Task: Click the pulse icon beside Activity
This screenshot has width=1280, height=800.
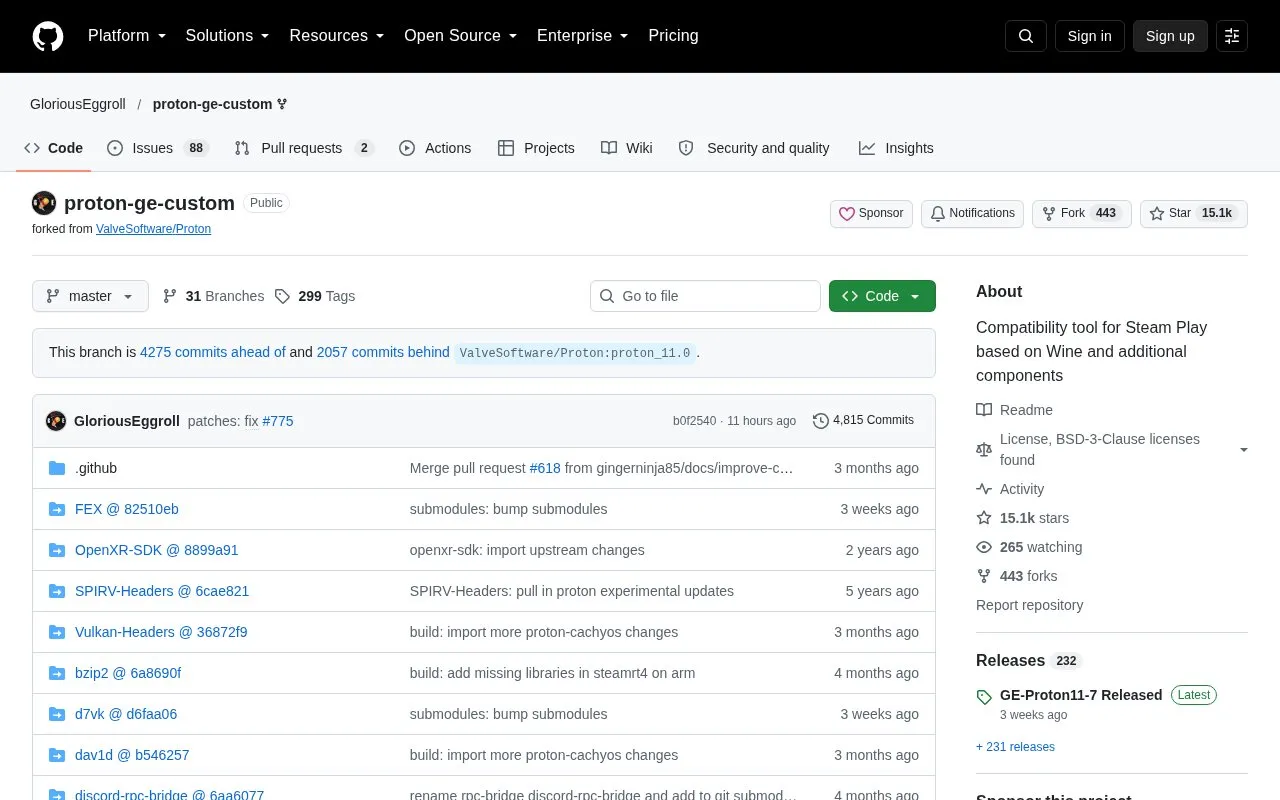Action: 984,489
